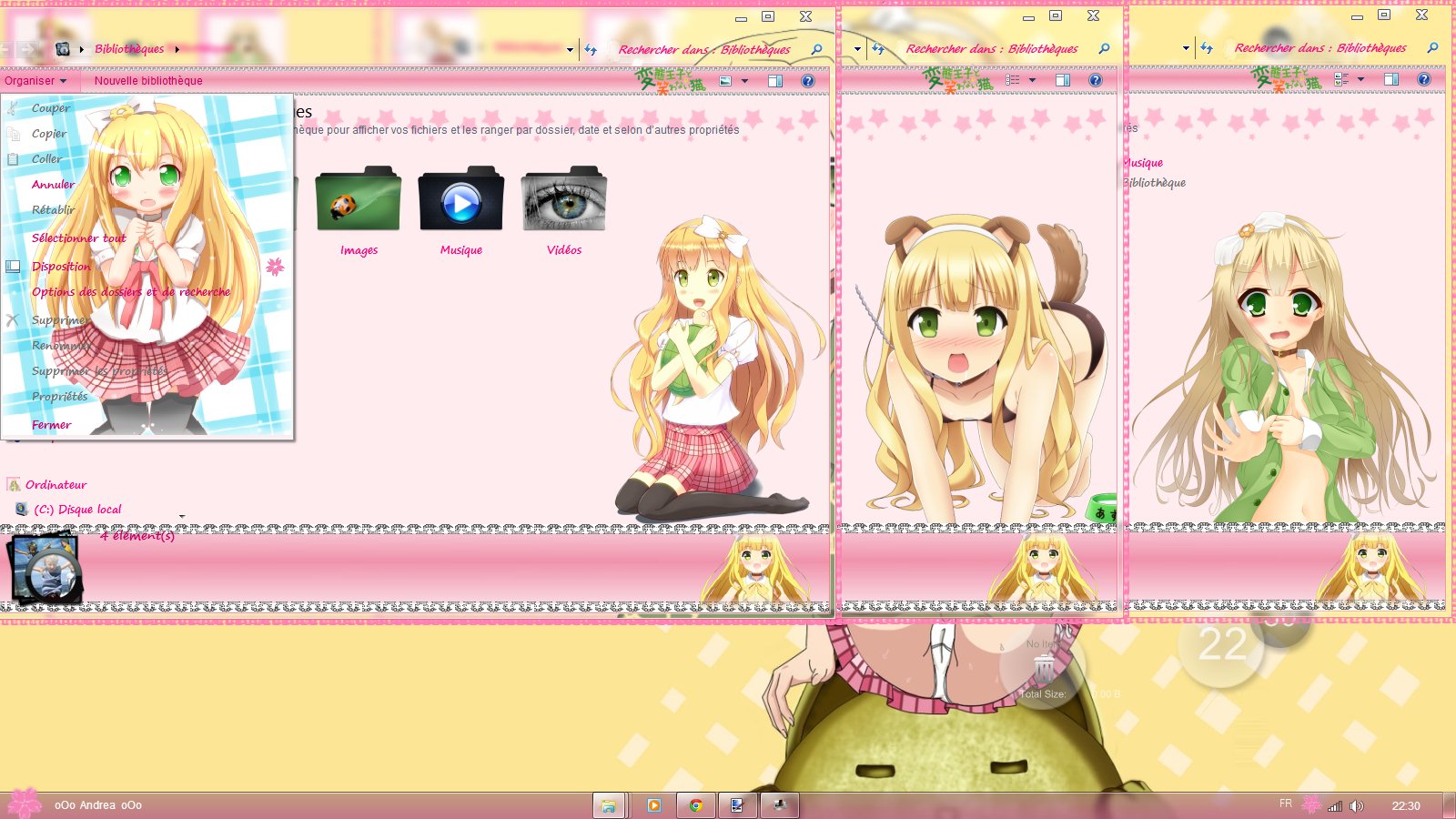Open view options dropdown in left window
Viewport: 1456px width, 819px height.
[745, 81]
